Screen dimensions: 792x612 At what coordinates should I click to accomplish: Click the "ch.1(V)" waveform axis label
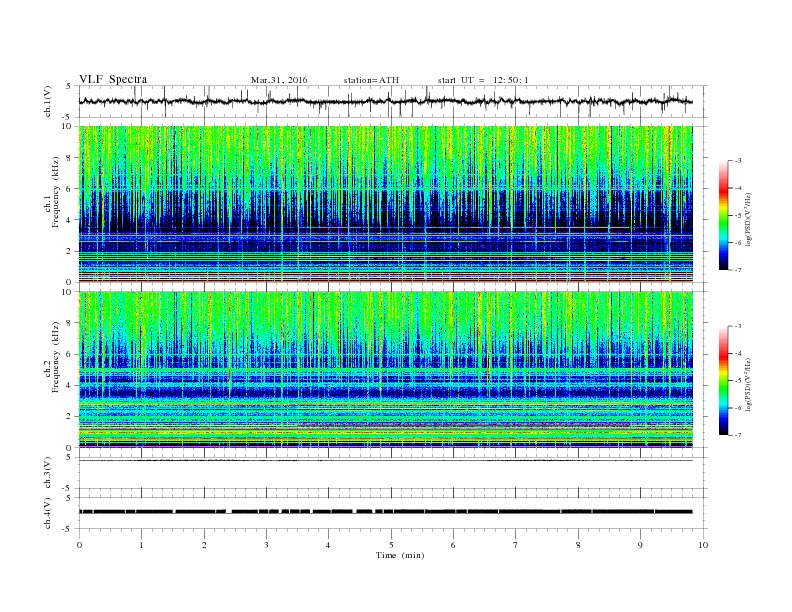pyautogui.click(x=48, y=101)
